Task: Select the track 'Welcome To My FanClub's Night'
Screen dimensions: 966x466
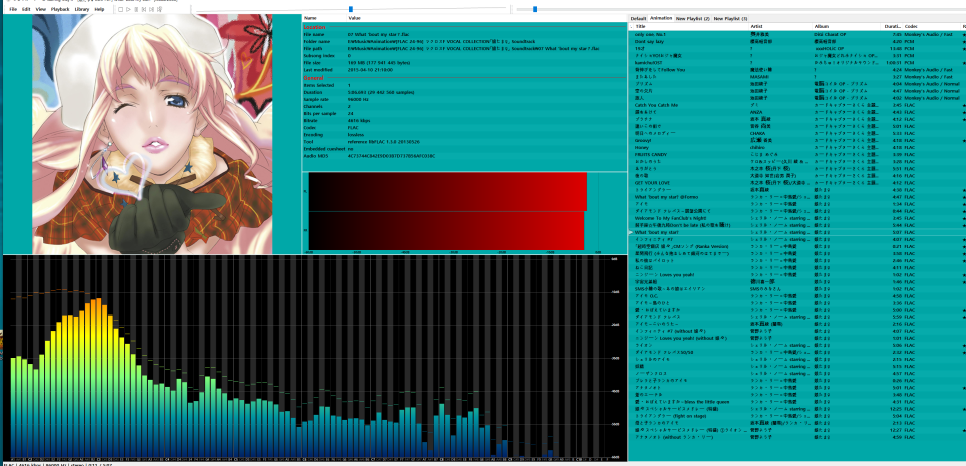Action: click(x=797, y=218)
